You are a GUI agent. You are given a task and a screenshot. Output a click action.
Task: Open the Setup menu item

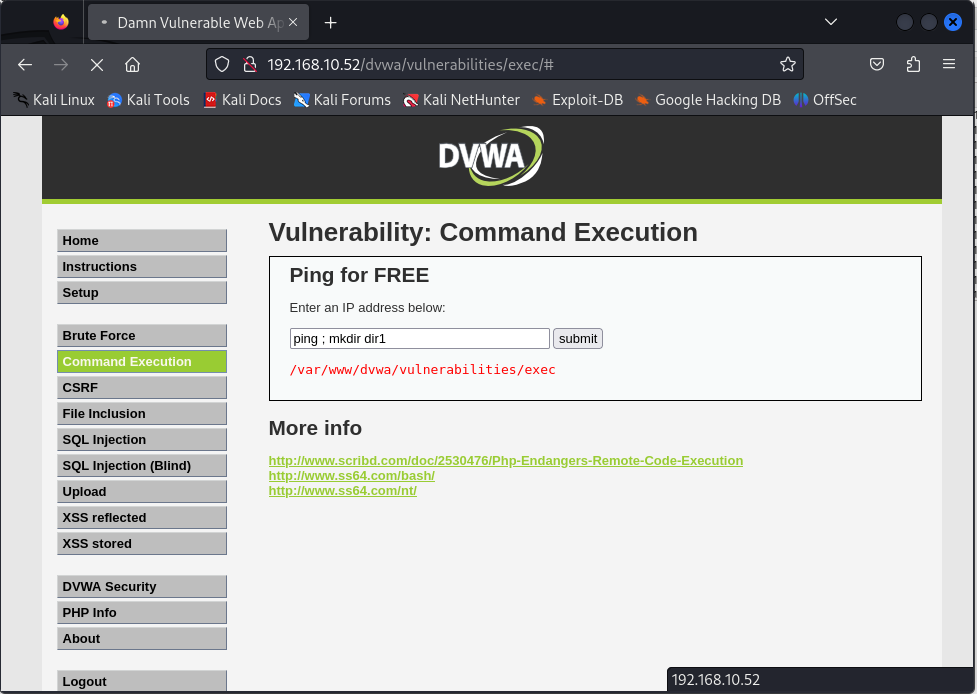142,293
